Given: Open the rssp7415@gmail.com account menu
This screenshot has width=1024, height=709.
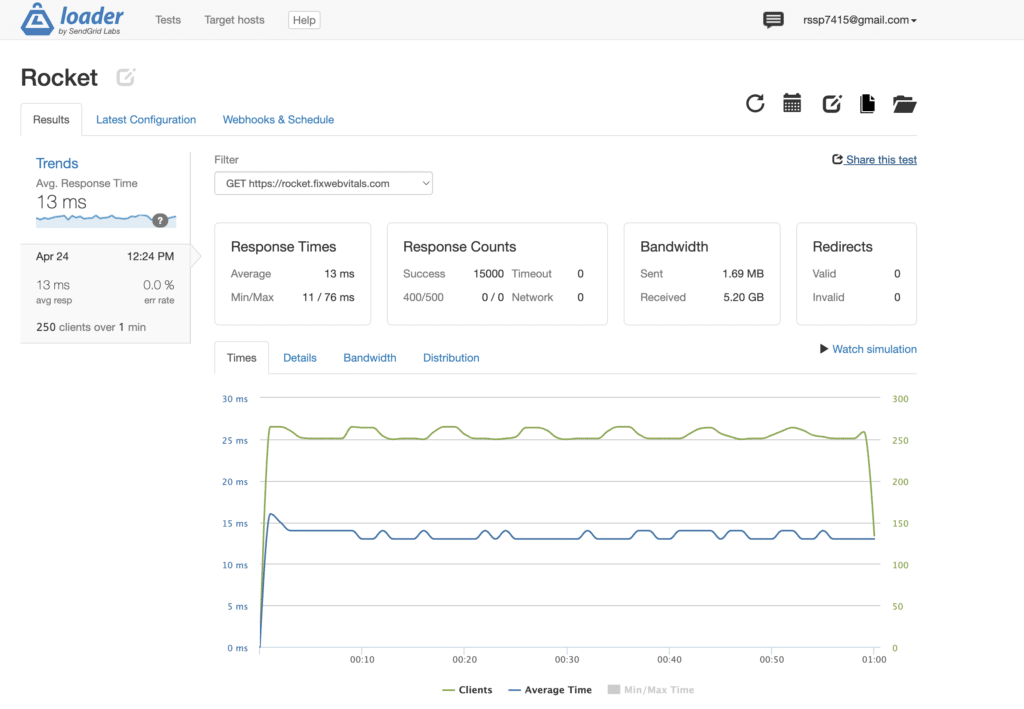Looking at the screenshot, I should click(x=859, y=20).
